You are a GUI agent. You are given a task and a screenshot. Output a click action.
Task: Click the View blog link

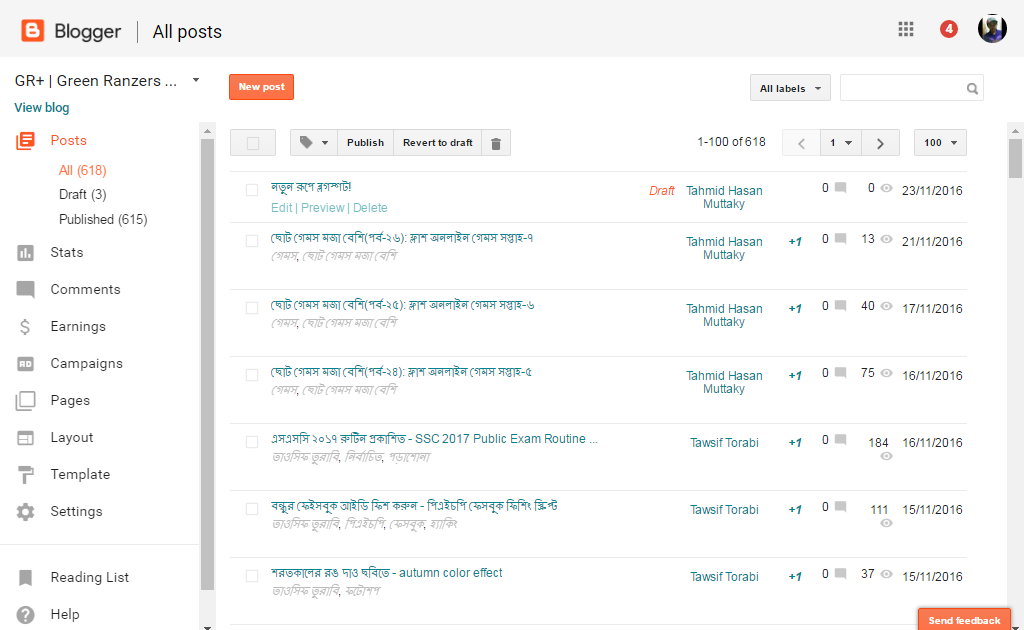42,108
